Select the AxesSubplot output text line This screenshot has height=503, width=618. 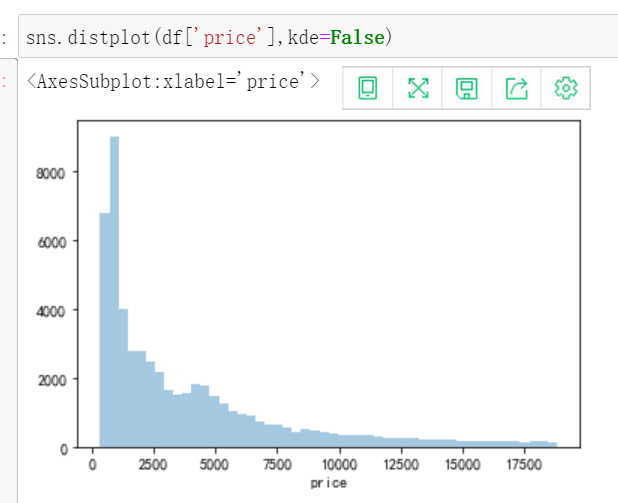173,82
